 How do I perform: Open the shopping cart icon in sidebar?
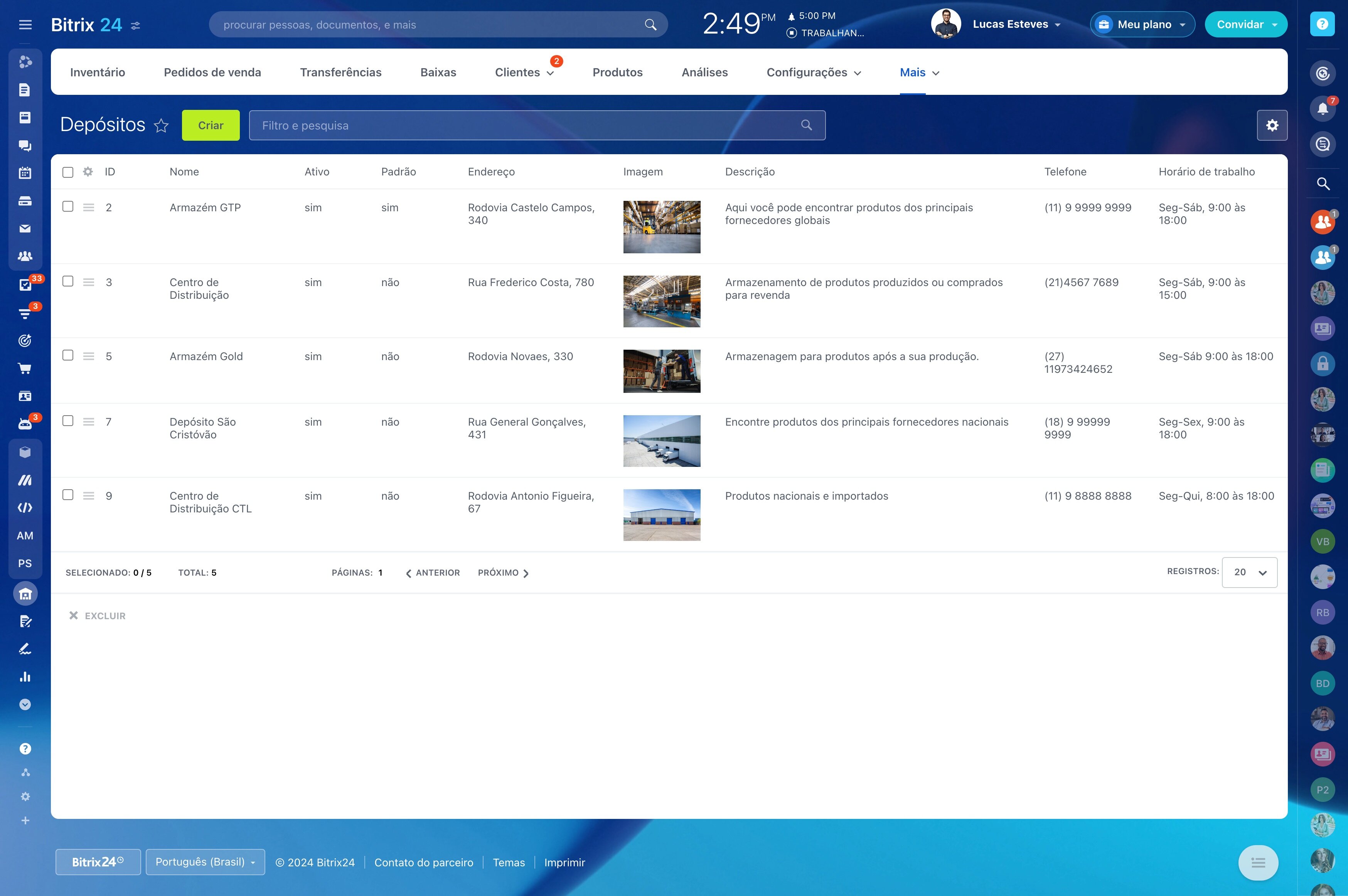pos(25,369)
